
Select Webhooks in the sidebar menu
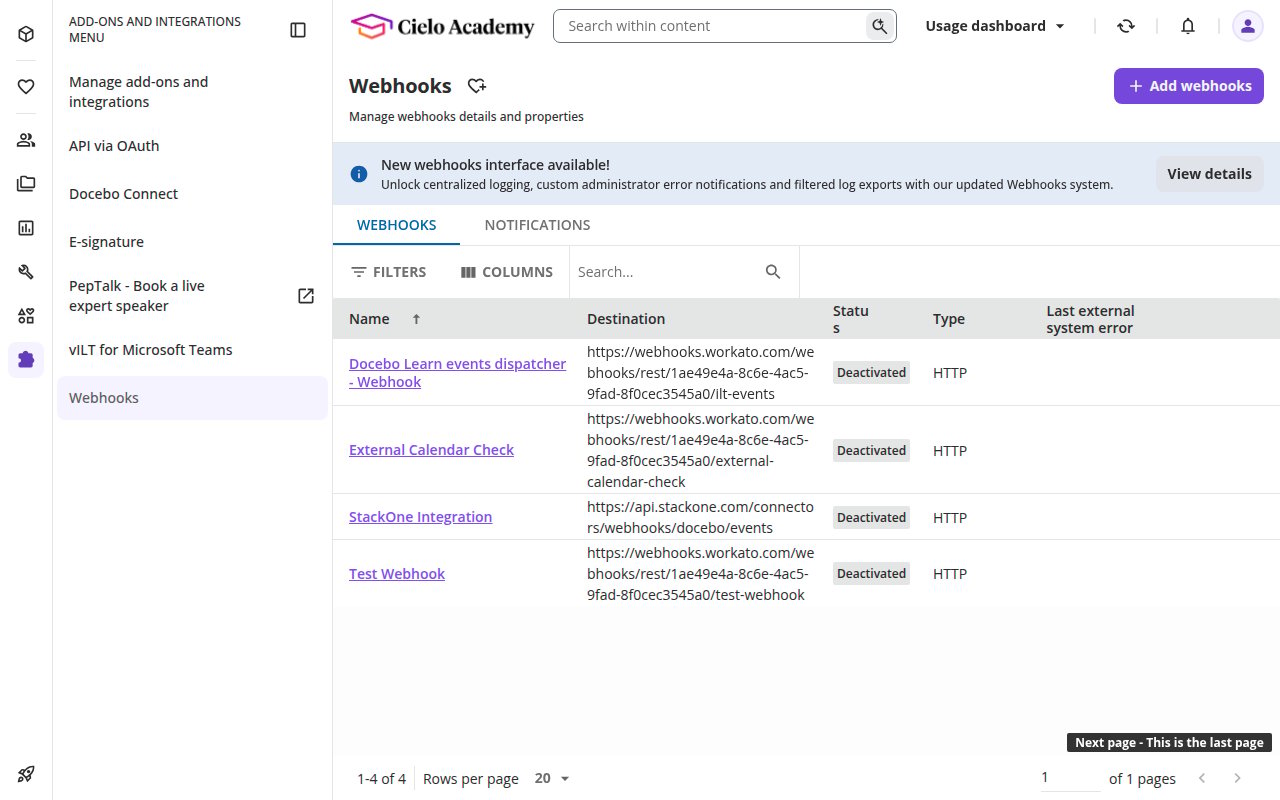coord(192,398)
